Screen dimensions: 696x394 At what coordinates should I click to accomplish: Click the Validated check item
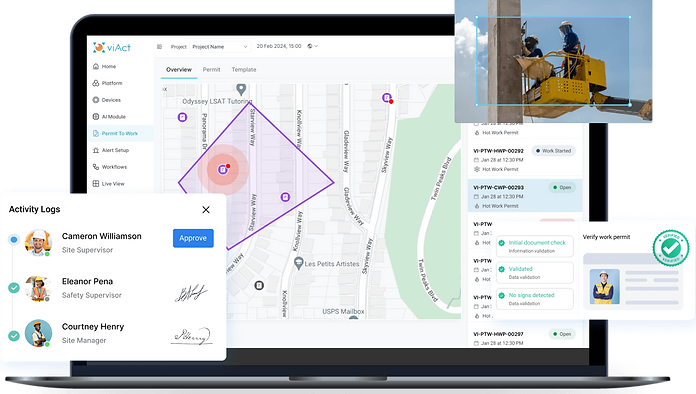tap(535, 272)
